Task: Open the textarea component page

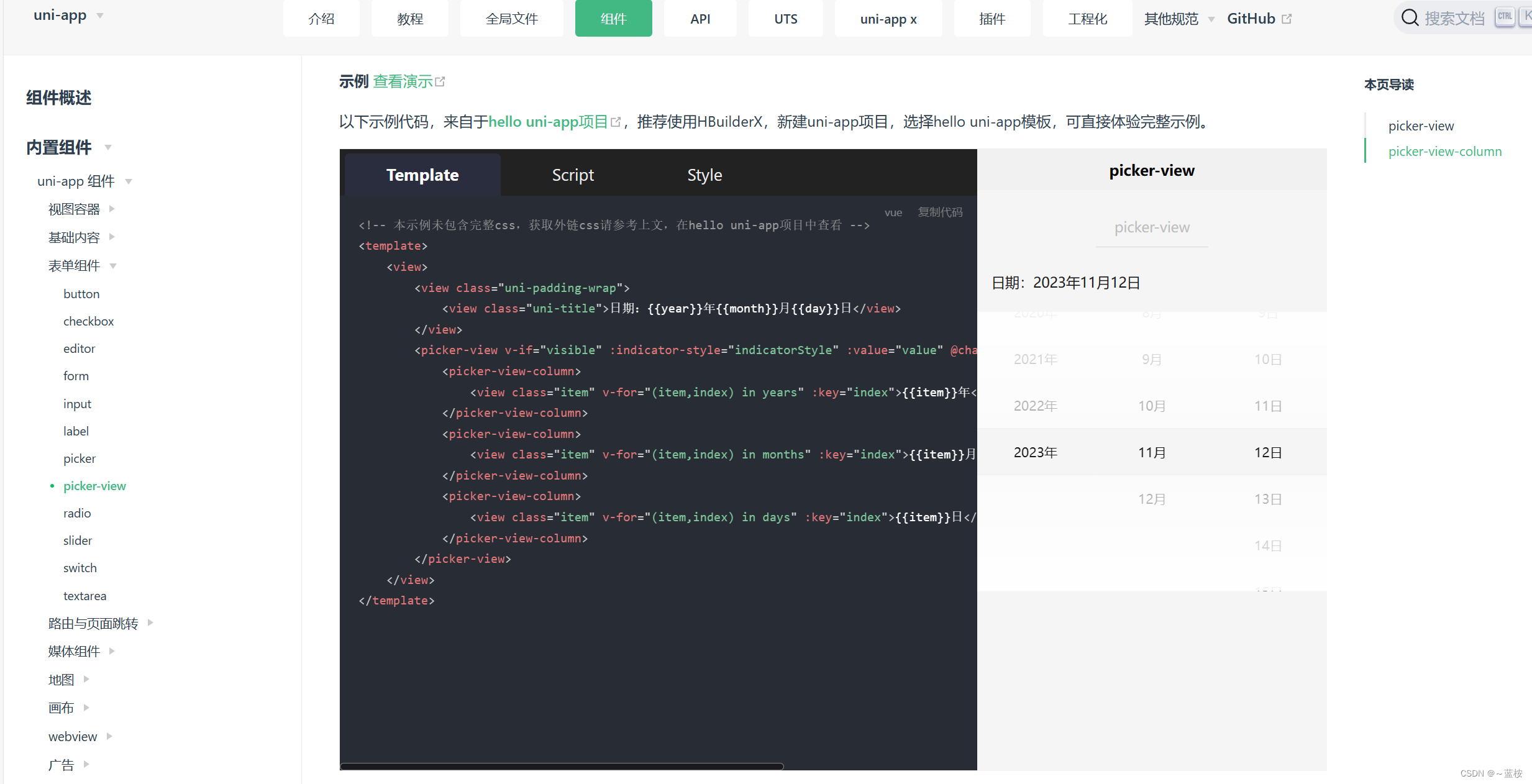Action: pyautogui.click(x=84, y=596)
